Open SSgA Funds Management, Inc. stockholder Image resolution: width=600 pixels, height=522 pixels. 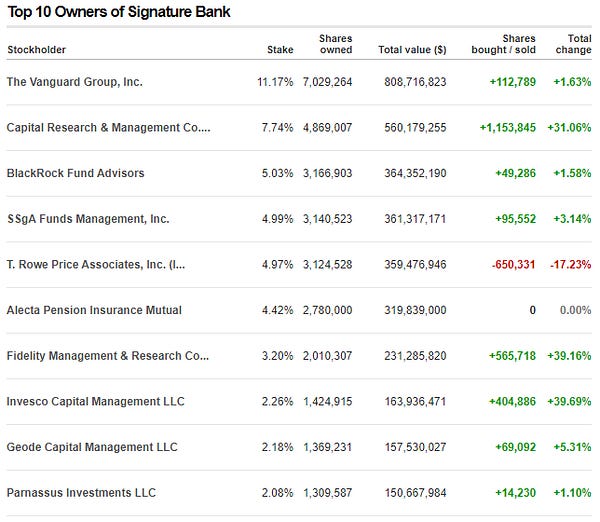(x=88, y=219)
